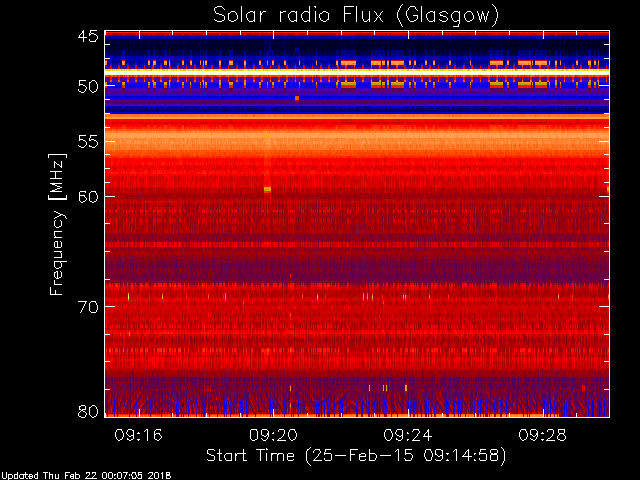Click the 09:24 time tick label
This screenshot has height=480, width=640.
coord(408,435)
